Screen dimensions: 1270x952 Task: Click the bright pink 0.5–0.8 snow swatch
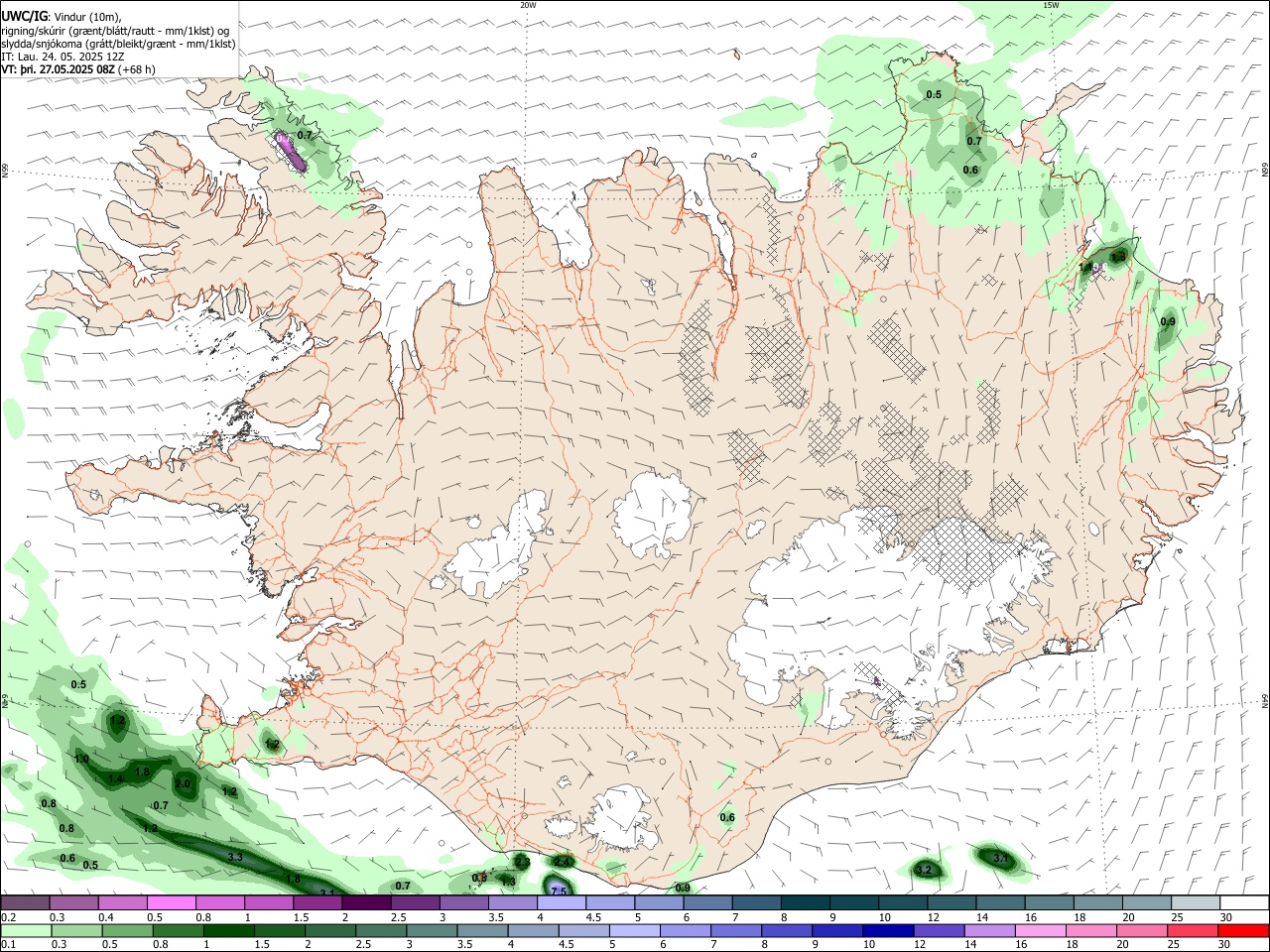point(173,902)
